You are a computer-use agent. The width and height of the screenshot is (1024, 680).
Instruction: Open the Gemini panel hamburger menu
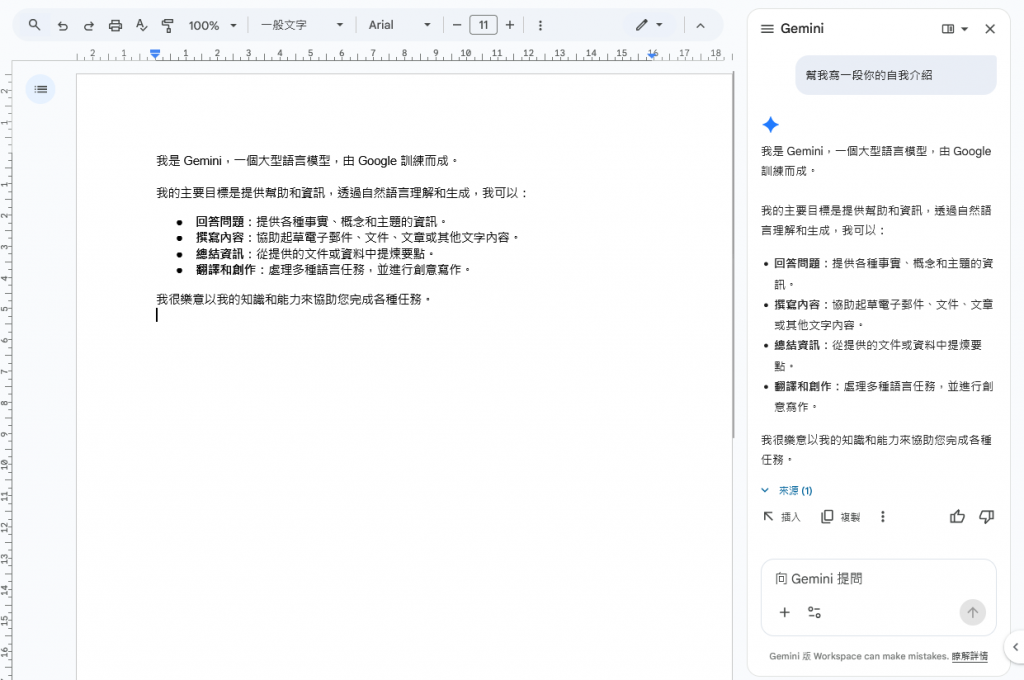coord(767,29)
